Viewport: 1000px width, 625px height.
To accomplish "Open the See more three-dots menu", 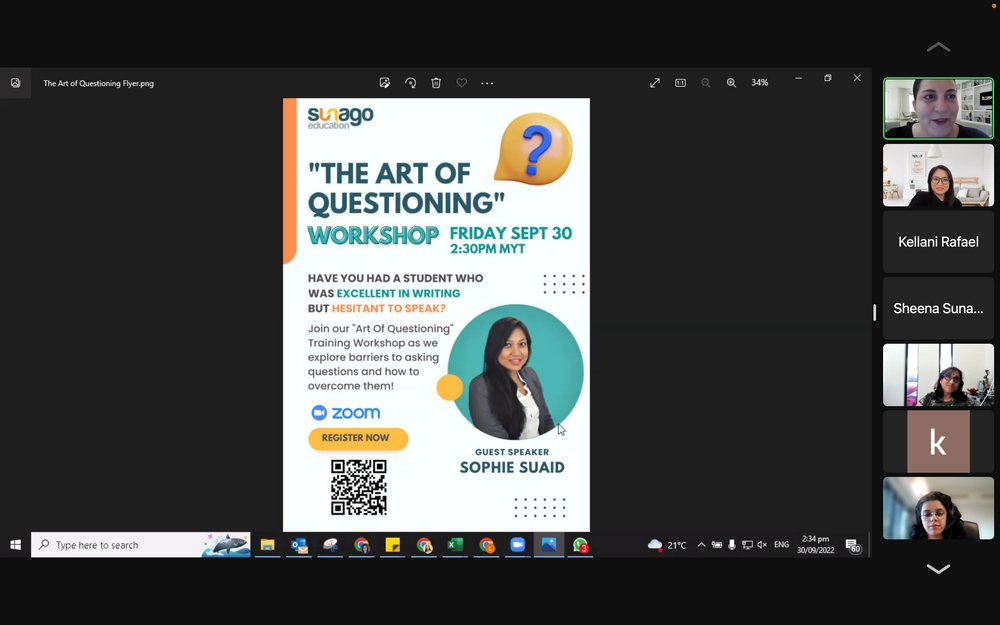I will (x=487, y=83).
